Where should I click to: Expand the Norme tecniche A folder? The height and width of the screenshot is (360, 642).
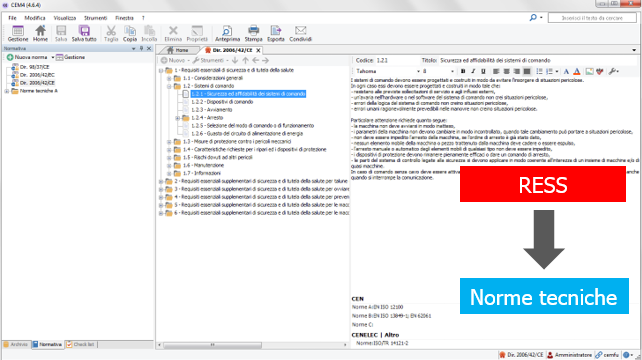point(7,91)
